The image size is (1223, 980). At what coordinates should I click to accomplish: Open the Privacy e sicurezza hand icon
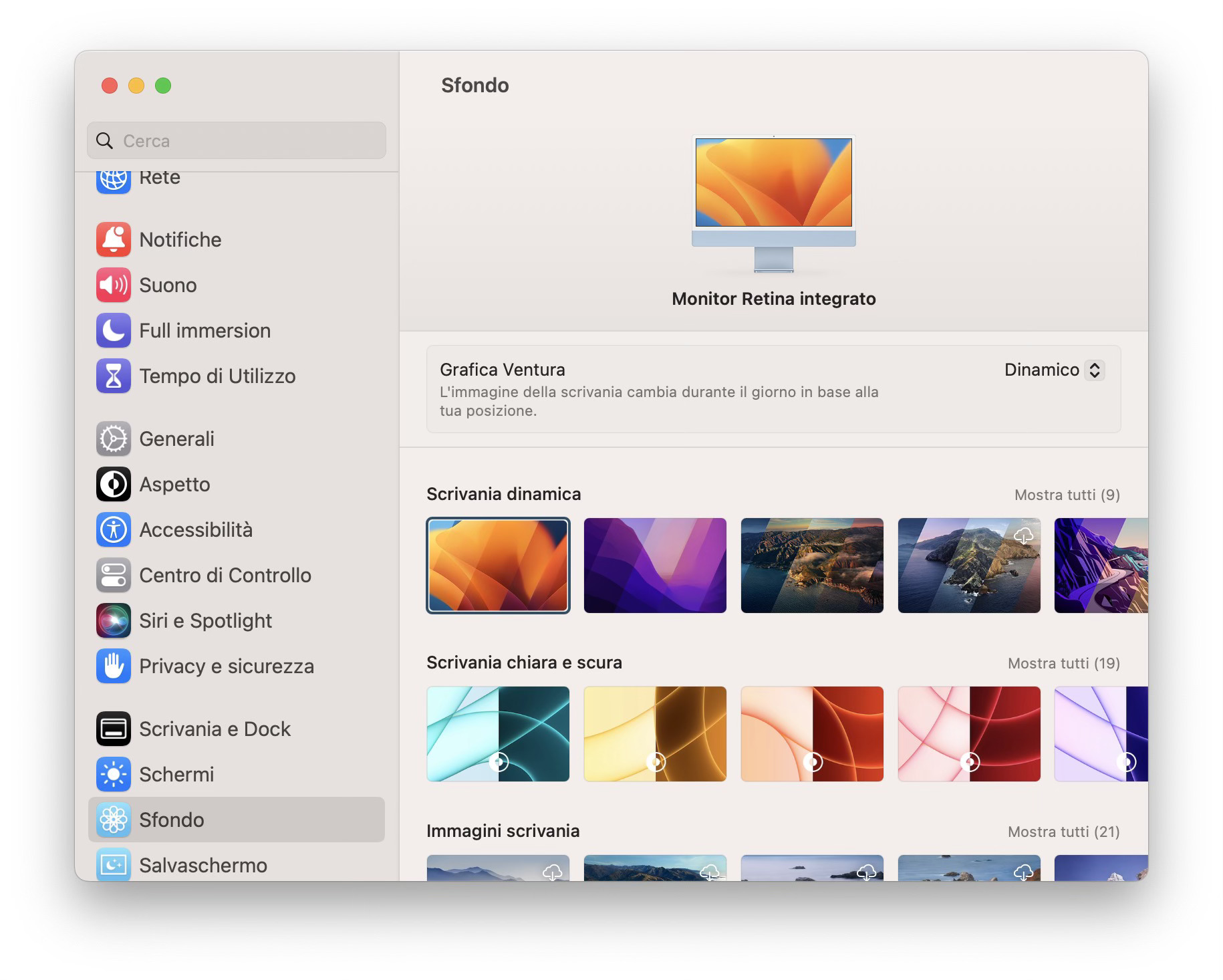[113, 666]
